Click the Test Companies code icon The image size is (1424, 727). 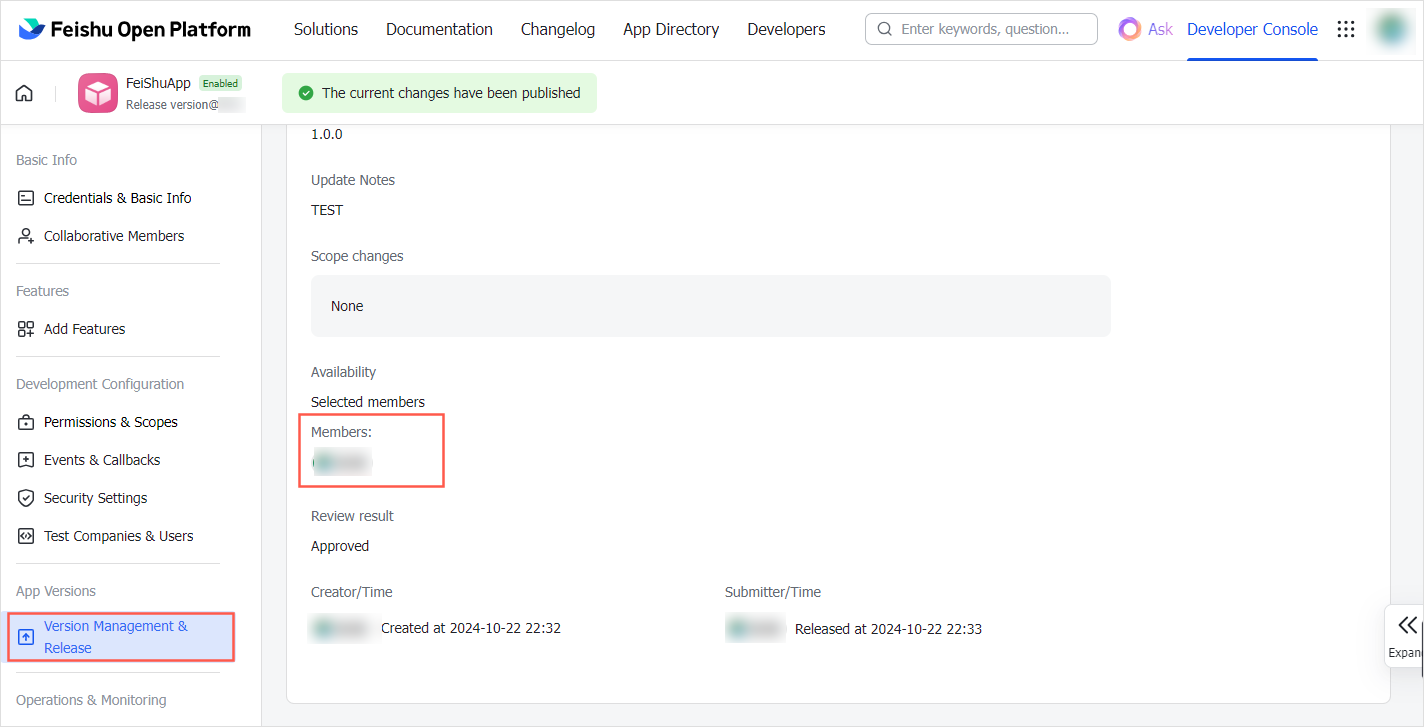26,536
